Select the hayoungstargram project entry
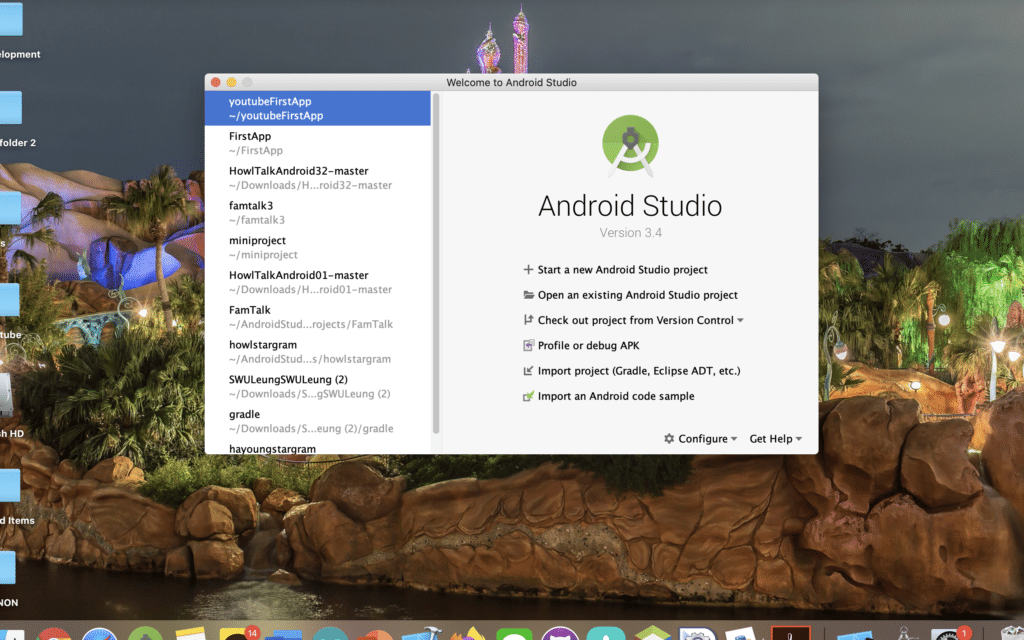The width and height of the screenshot is (1024, 640). pyautogui.click(x=317, y=447)
